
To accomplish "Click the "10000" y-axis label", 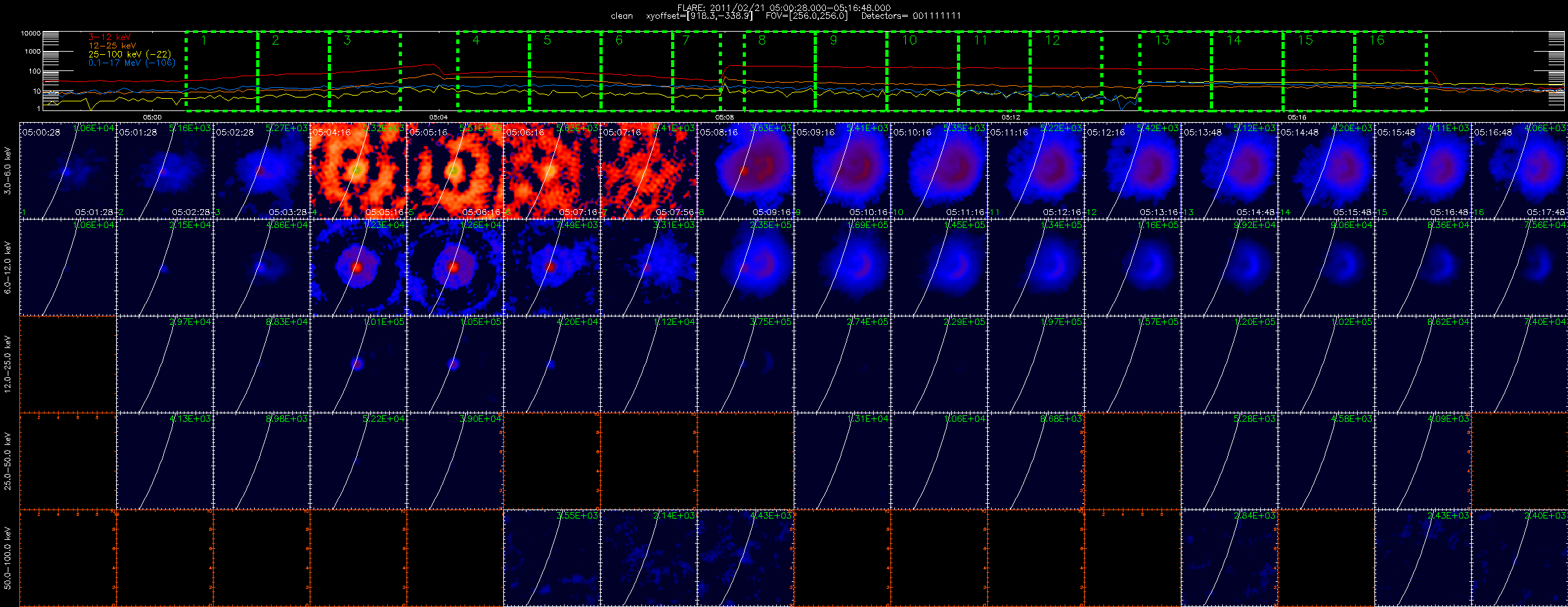I will click(31, 33).
